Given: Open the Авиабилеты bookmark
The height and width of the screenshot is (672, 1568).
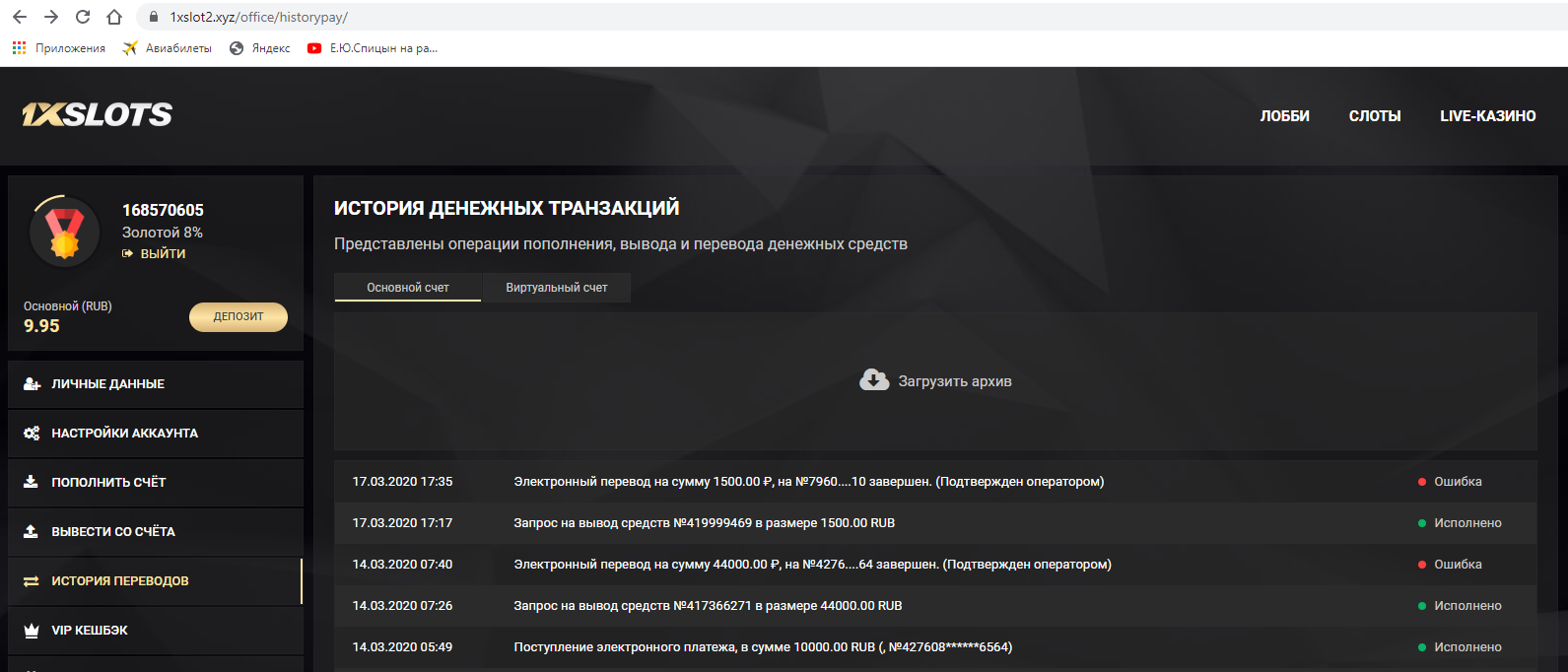Looking at the screenshot, I should 168,48.
